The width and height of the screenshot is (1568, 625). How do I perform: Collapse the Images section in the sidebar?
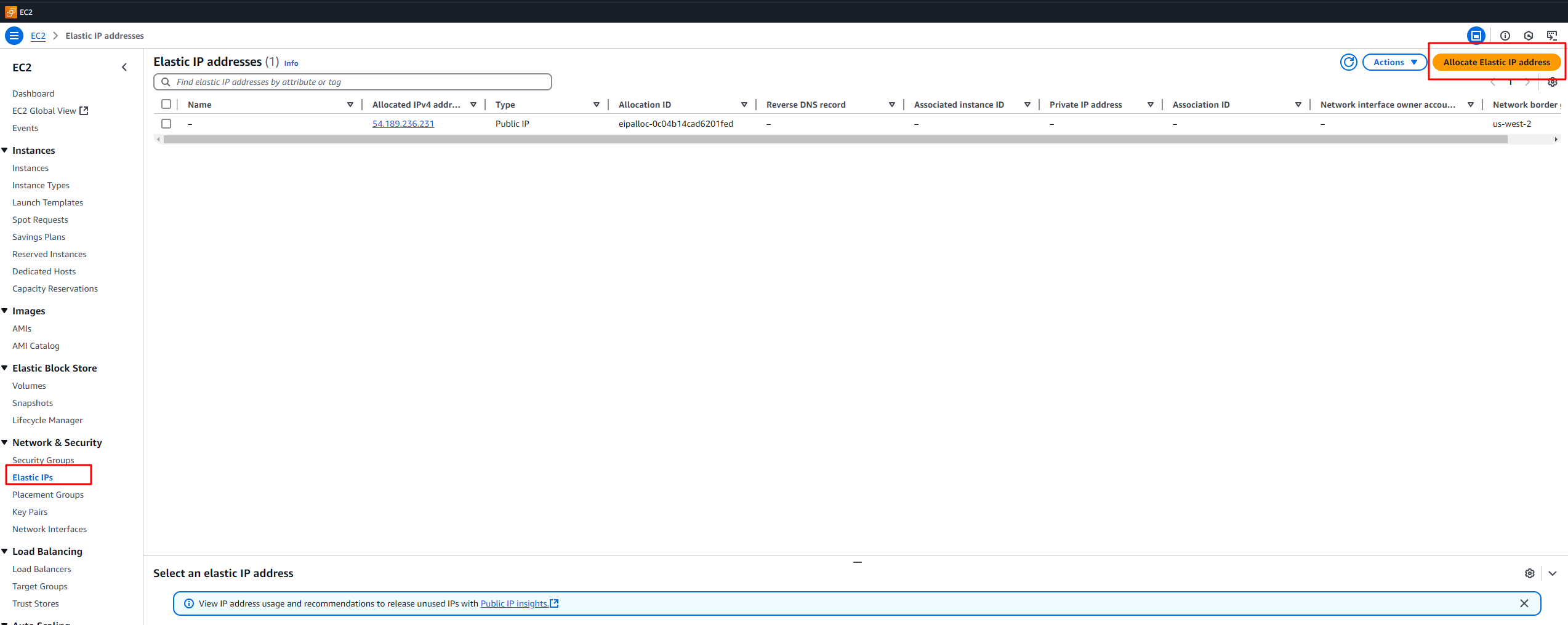pyautogui.click(x=5, y=311)
